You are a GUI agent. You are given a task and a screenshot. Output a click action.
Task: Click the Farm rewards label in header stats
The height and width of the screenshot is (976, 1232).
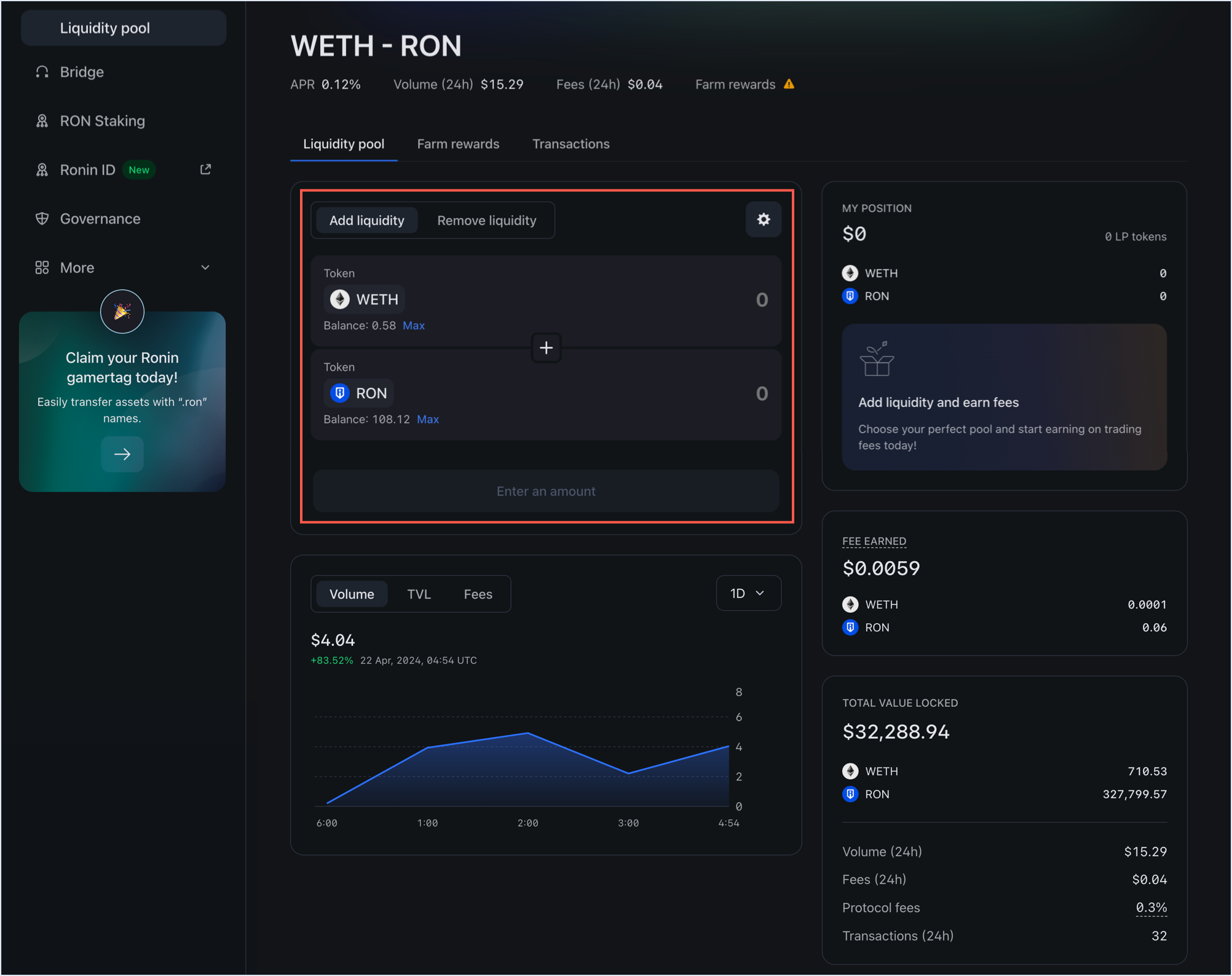click(735, 84)
